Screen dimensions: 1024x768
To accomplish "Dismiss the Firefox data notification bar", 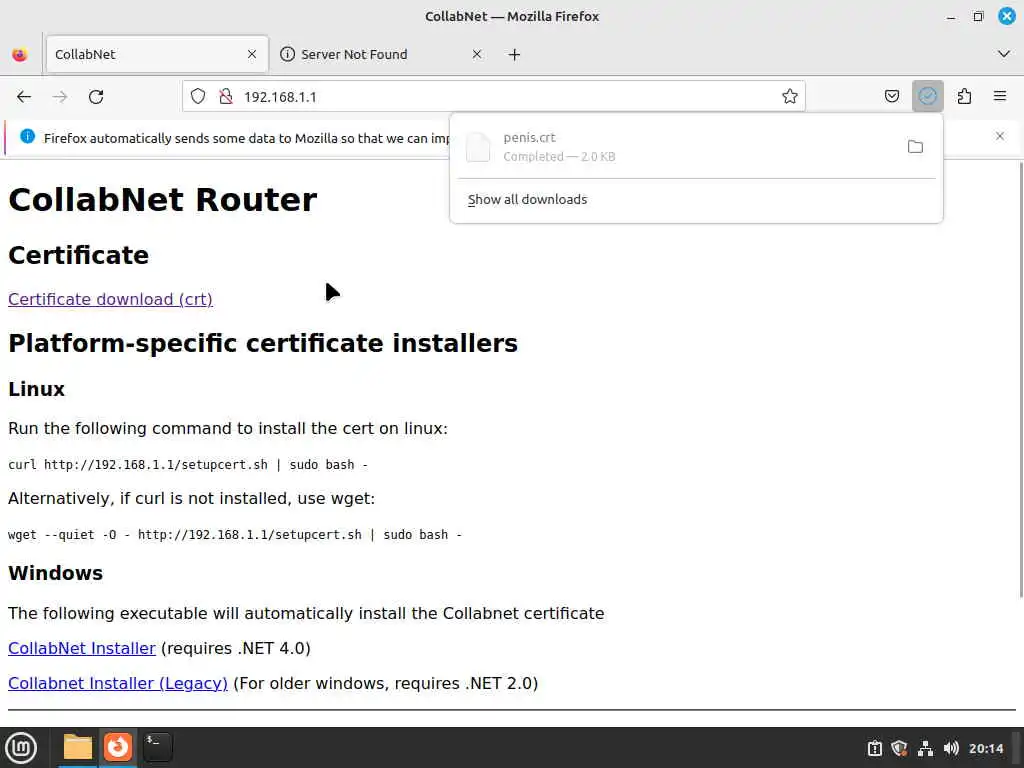I will [x=1000, y=136].
